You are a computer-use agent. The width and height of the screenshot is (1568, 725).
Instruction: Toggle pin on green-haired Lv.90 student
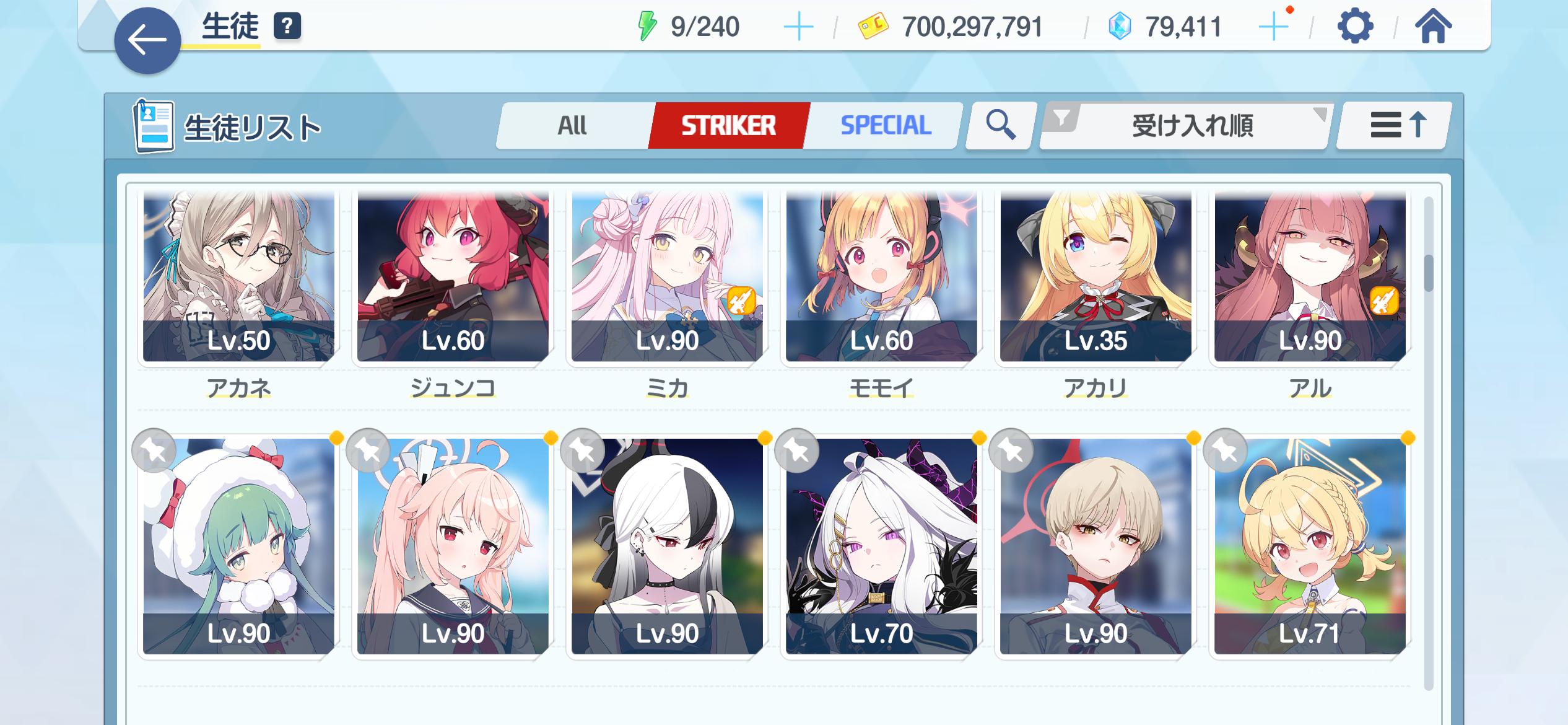pyautogui.click(x=154, y=451)
